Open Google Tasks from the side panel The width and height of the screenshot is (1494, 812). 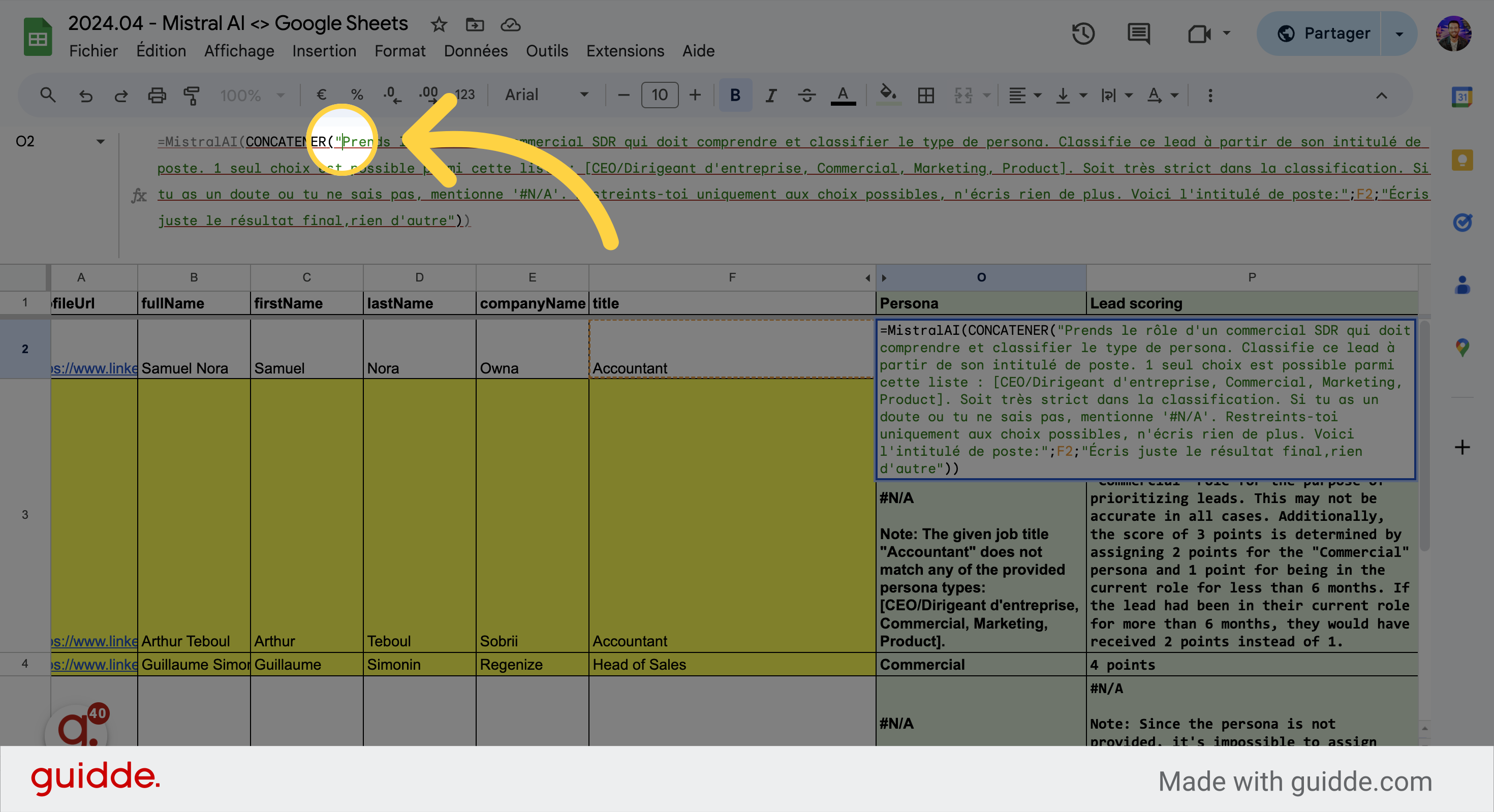[x=1462, y=222]
